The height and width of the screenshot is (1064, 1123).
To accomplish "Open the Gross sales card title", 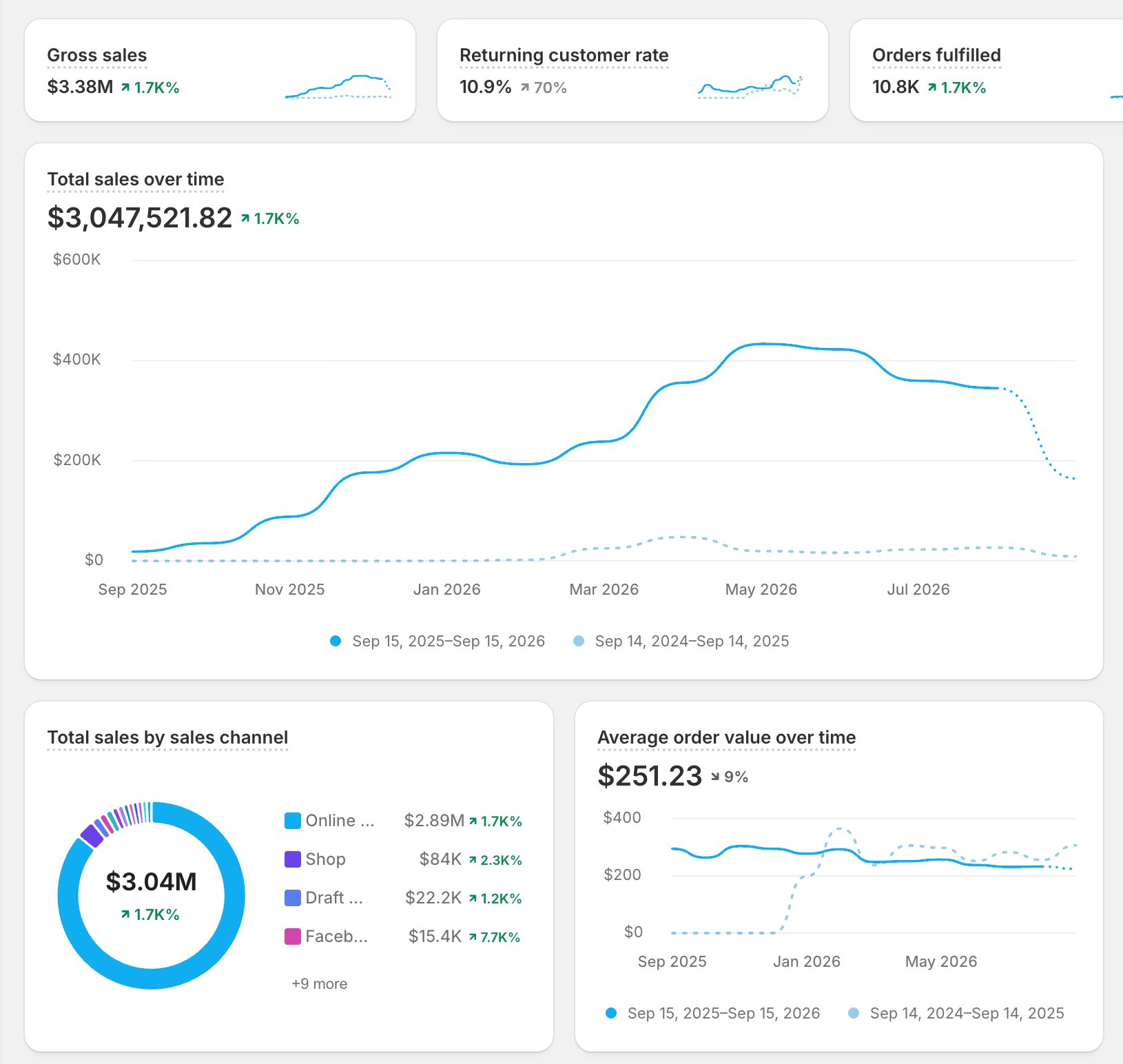I will (x=96, y=55).
